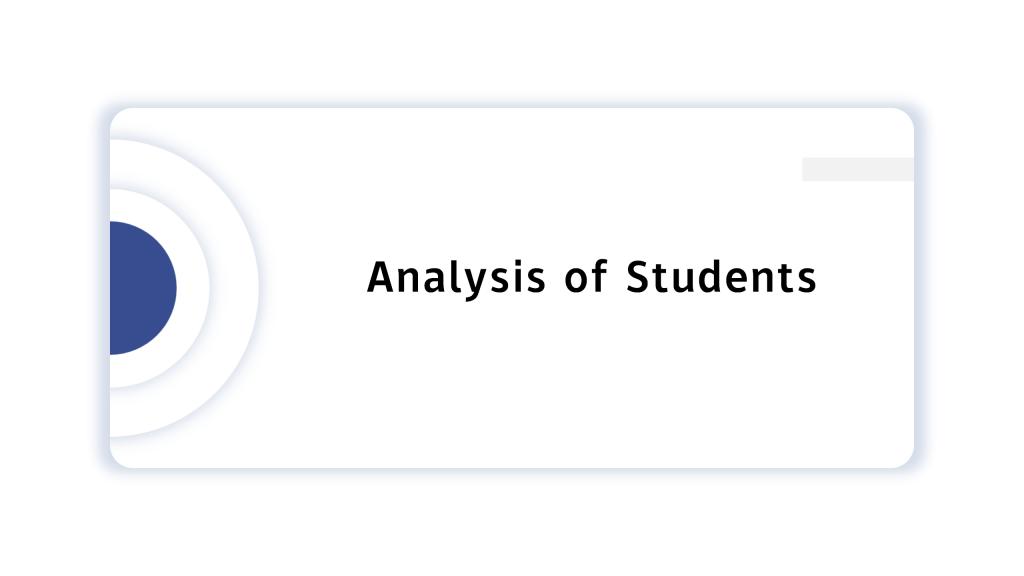This screenshot has width=1024, height=576.
Task: Click the dark blue semicircle shape
Action: pyautogui.click(x=140, y=288)
